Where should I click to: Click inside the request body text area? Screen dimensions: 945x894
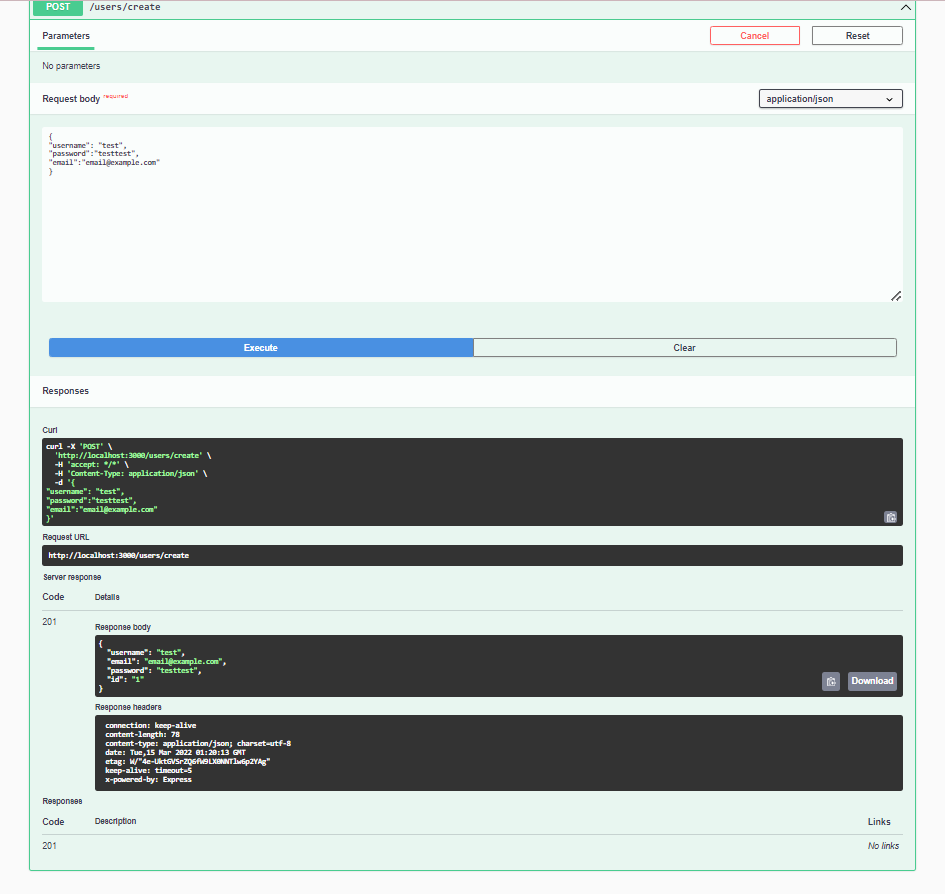coord(472,215)
